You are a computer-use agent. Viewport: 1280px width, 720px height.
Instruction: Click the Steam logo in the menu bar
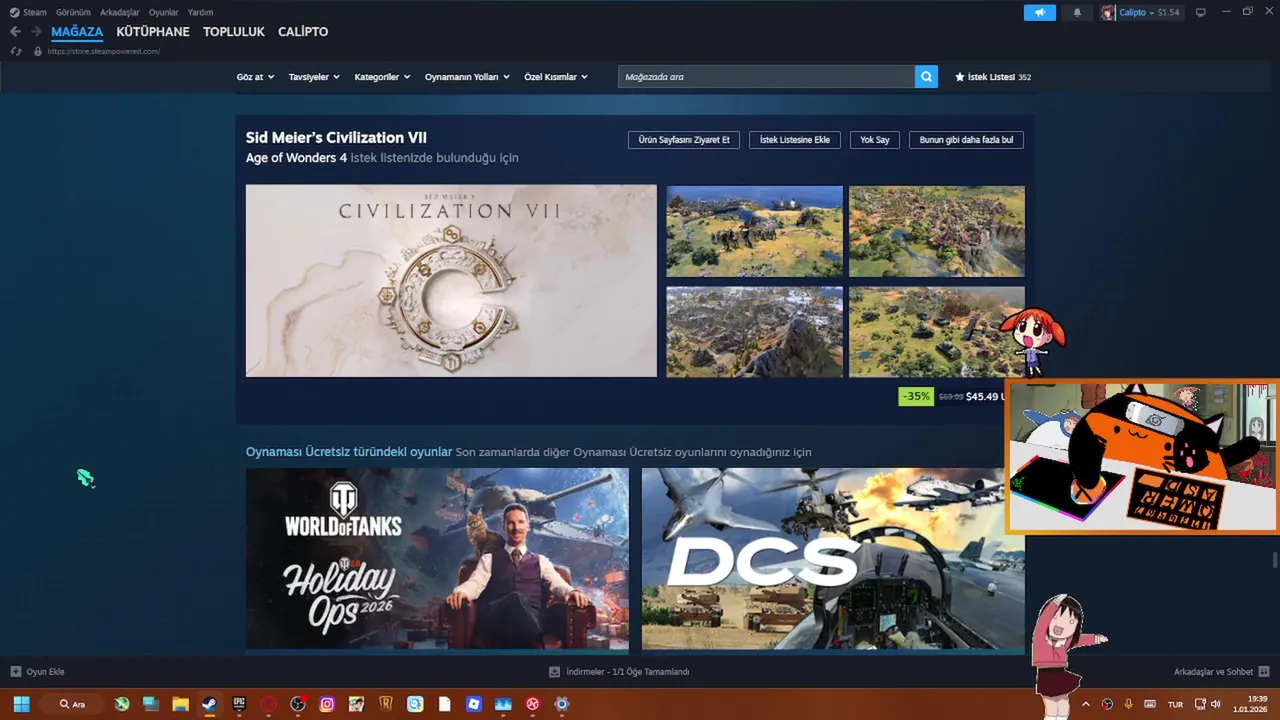click(15, 12)
